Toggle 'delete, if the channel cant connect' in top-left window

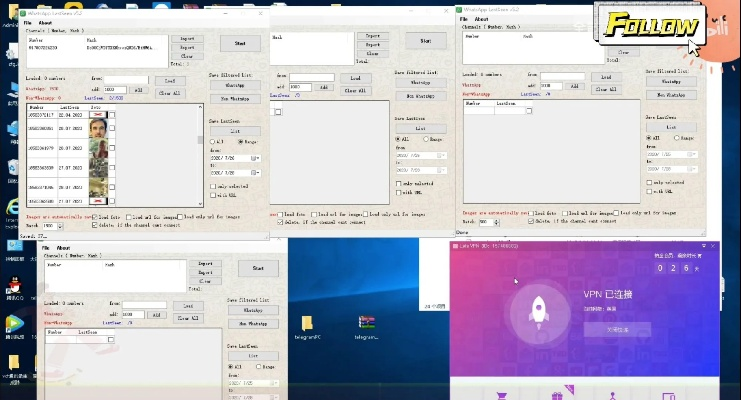click(95, 224)
